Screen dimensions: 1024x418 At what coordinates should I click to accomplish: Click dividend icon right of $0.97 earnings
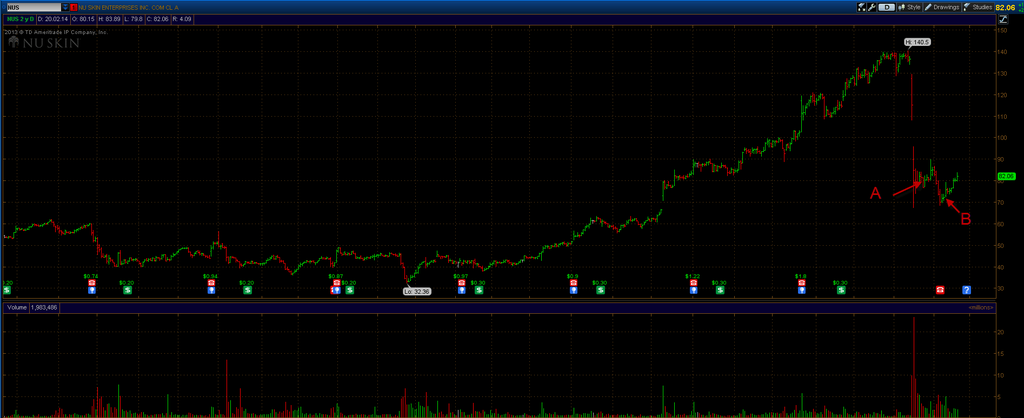(479, 290)
